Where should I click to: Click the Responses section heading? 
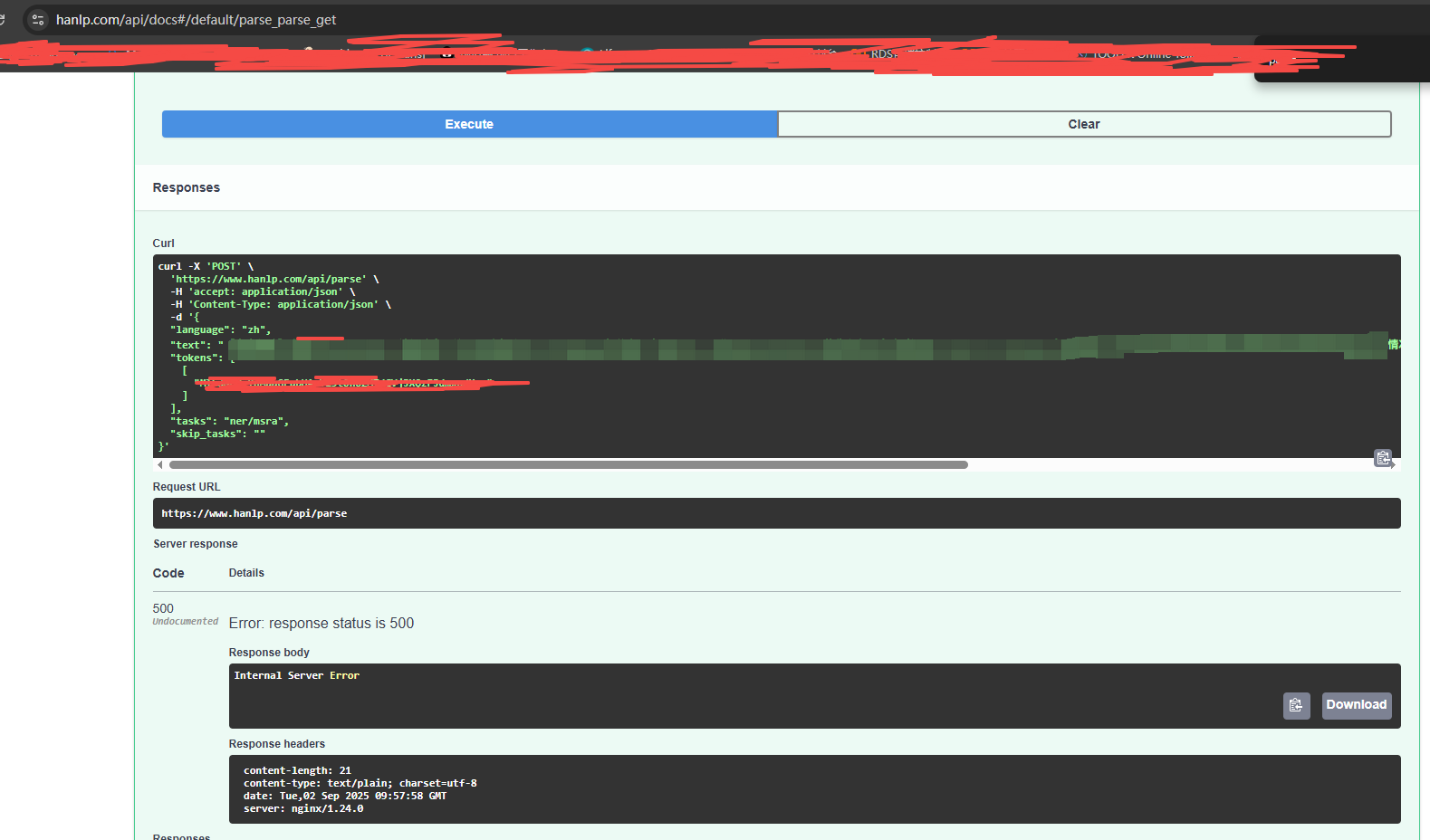click(186, 187)
